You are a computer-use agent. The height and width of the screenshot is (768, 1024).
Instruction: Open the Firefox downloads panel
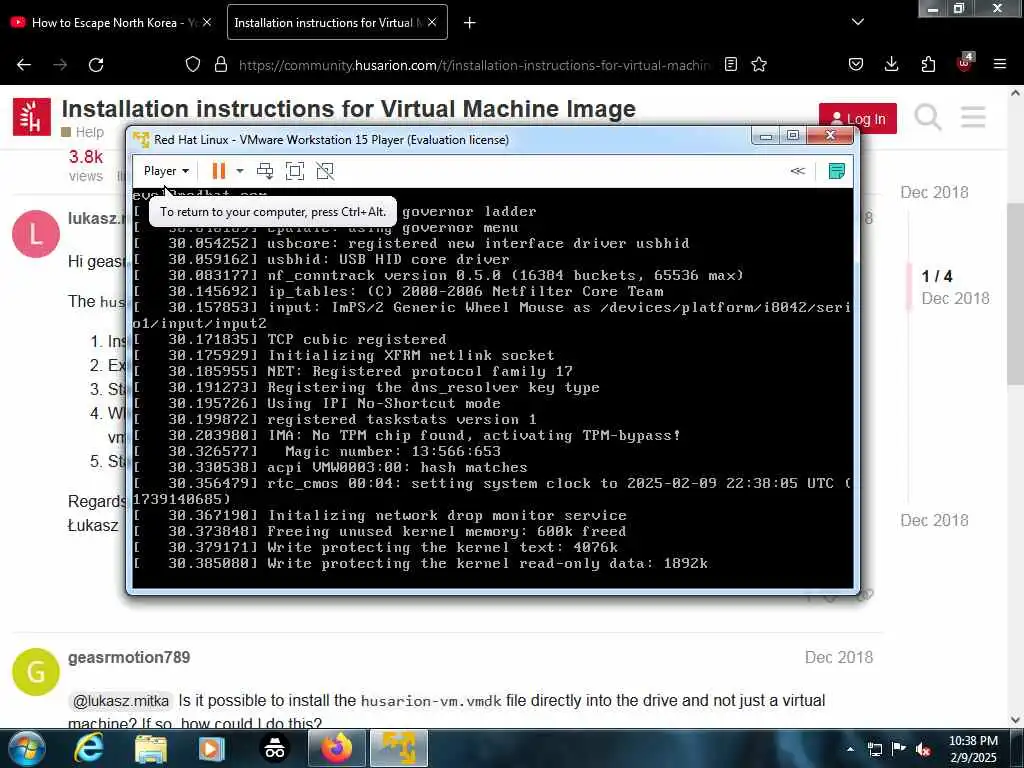tap(891, 65)
